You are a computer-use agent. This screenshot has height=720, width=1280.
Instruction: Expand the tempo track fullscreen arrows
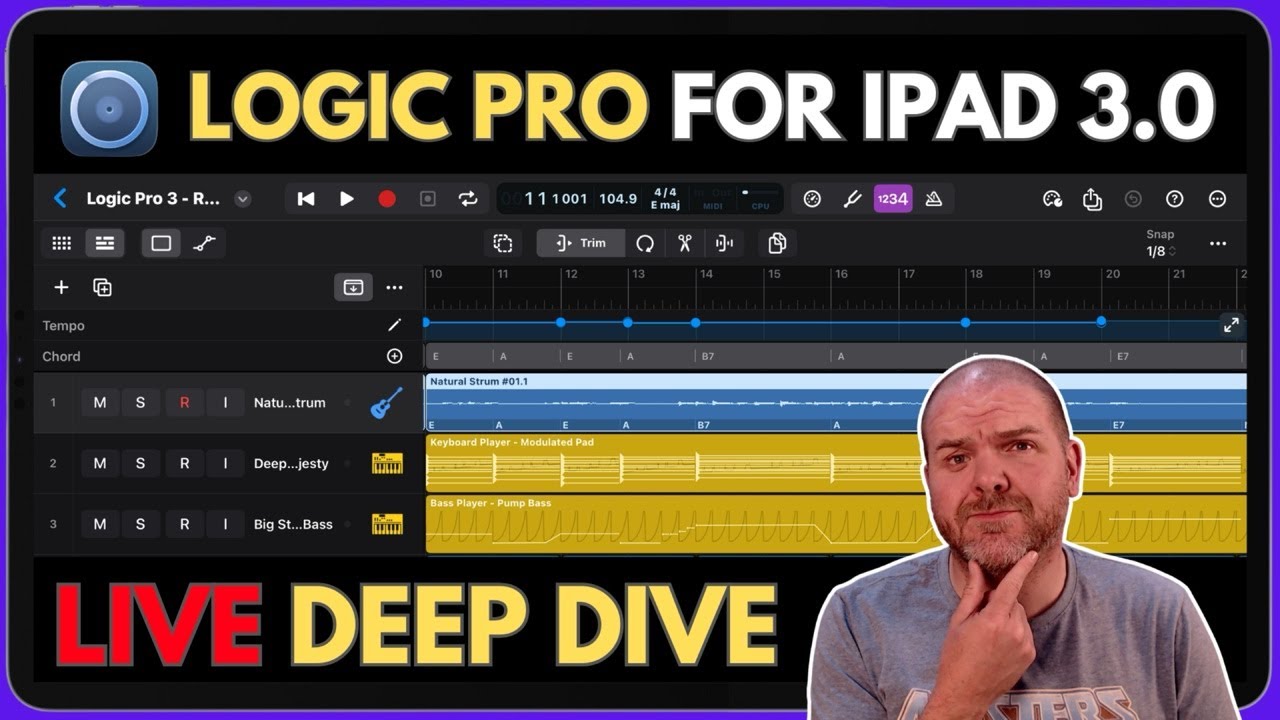click(1231, 325)
